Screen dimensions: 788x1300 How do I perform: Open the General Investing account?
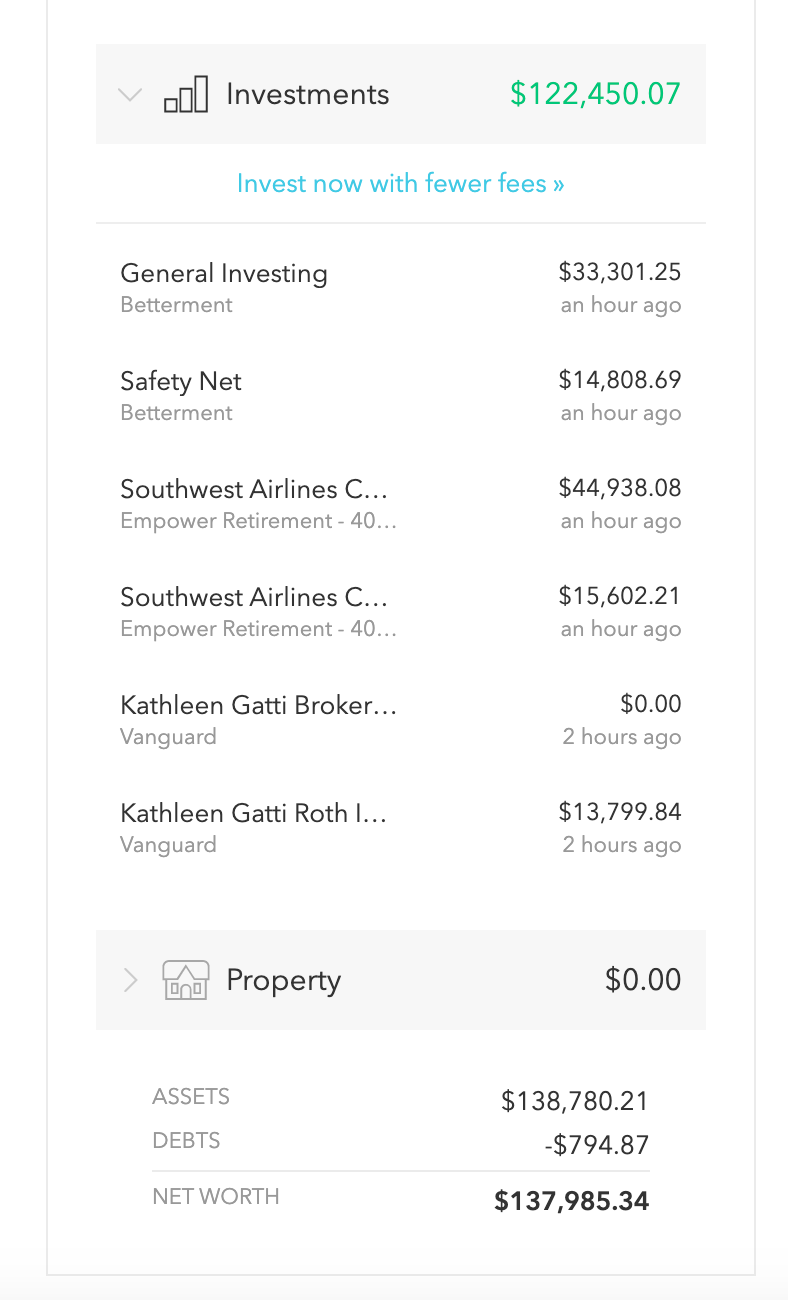click(224, 274)
